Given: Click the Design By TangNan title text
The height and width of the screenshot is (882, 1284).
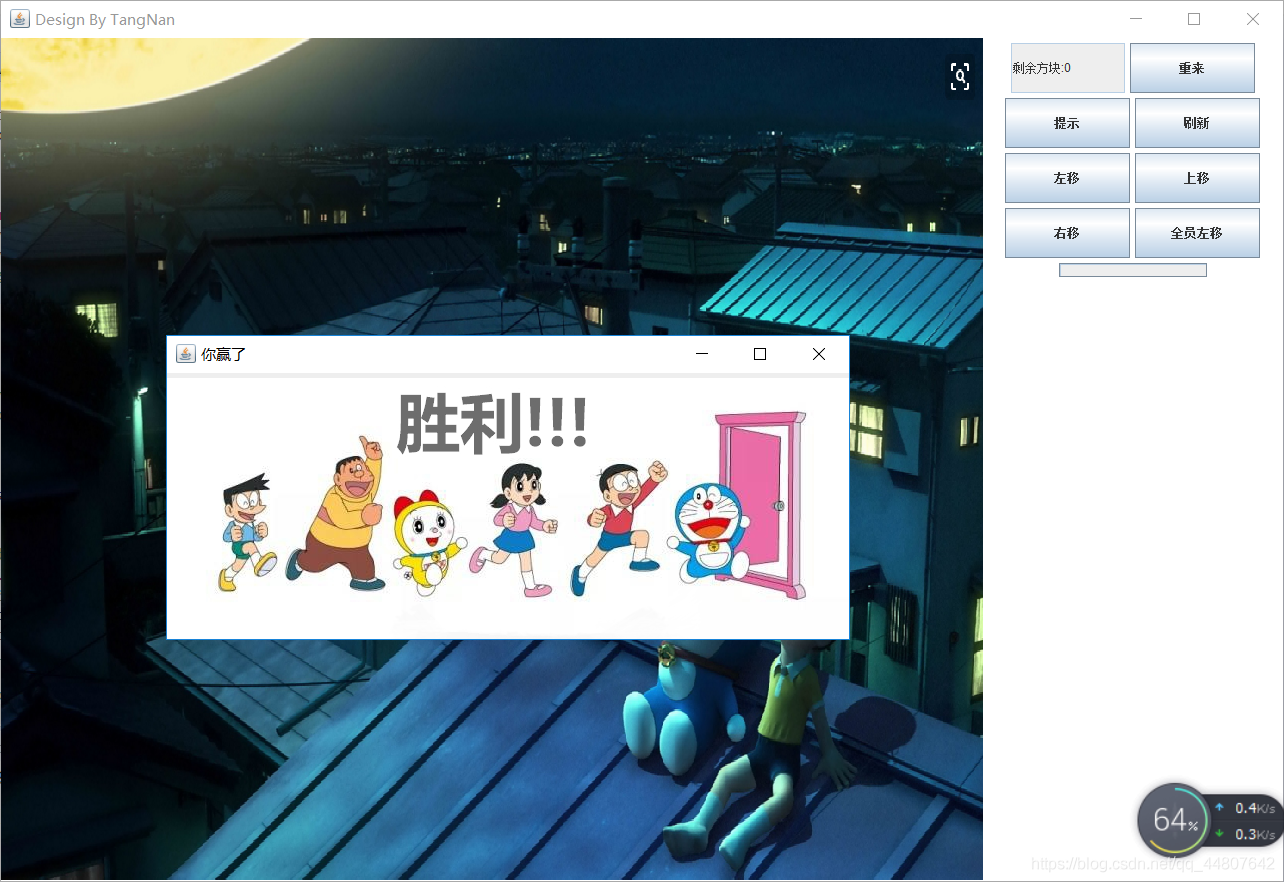Looking at the screenshot, I should (x=105, y=19).
